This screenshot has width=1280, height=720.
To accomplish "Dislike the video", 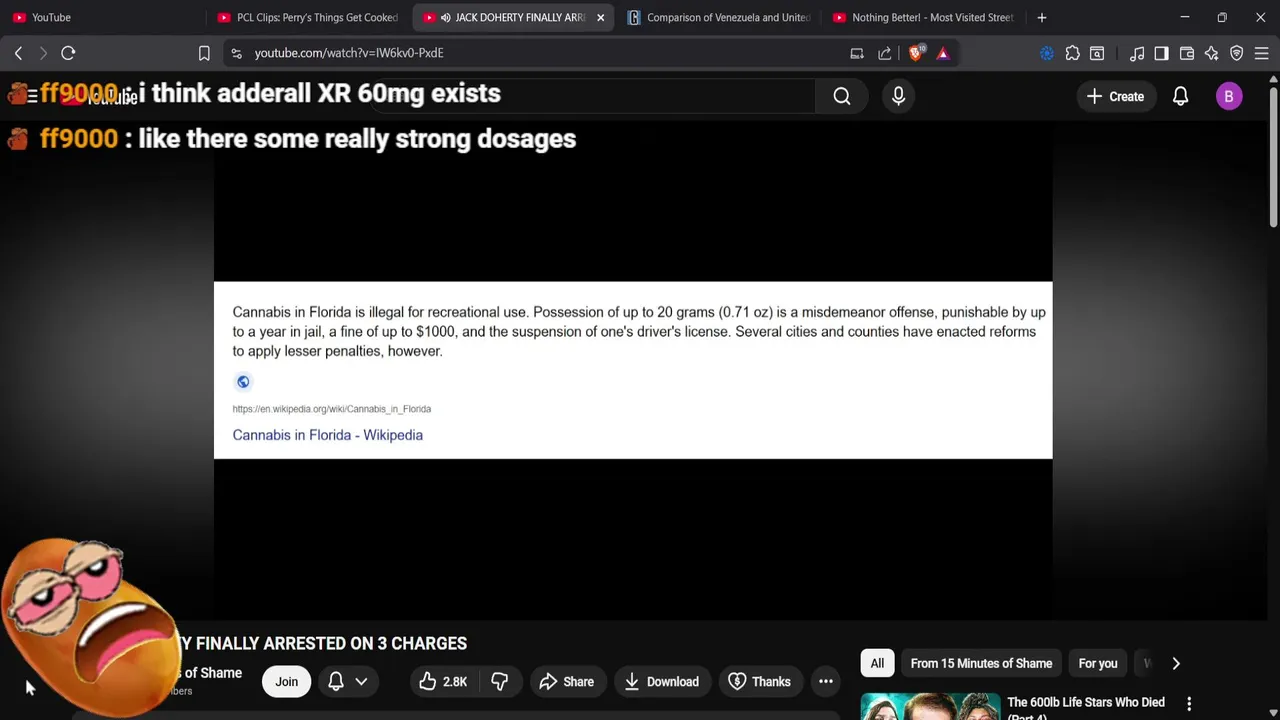I will pos(499,682).
